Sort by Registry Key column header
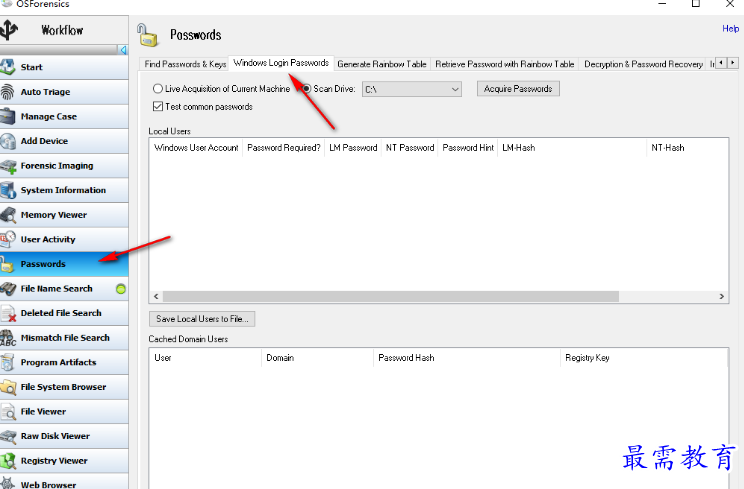The width and height of the screenshot is (744, 489). [x=644, y=358]
